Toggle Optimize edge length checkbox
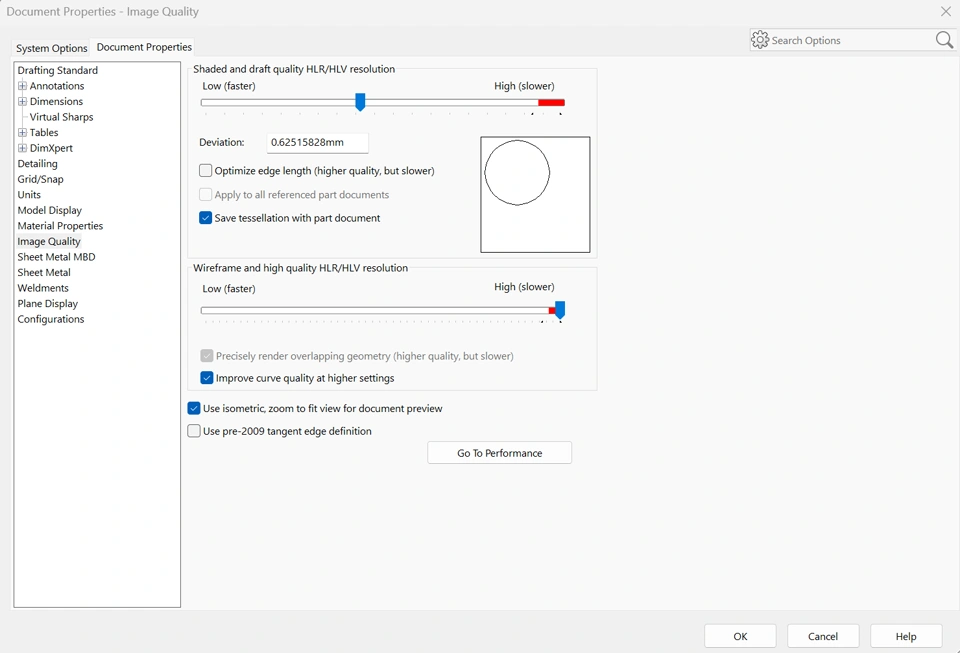The image size is (960, 653). click(206, 171)
